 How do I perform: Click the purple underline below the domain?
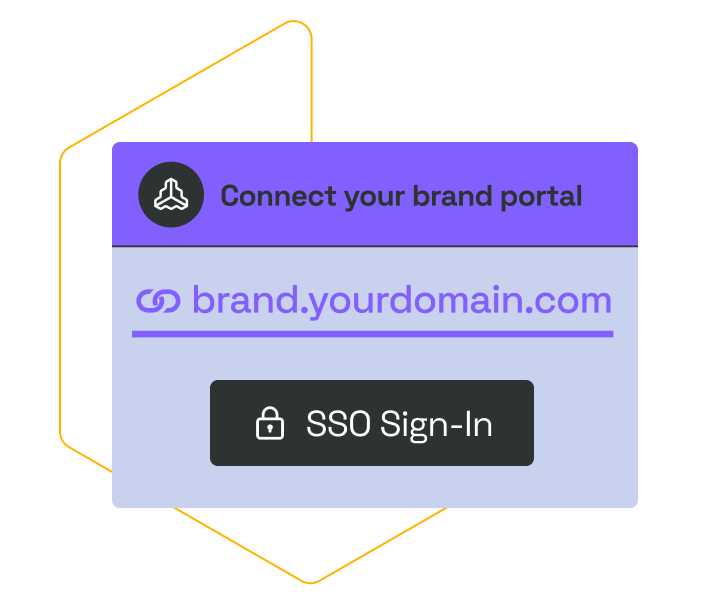pyautogui.click(x=372, y=334)
